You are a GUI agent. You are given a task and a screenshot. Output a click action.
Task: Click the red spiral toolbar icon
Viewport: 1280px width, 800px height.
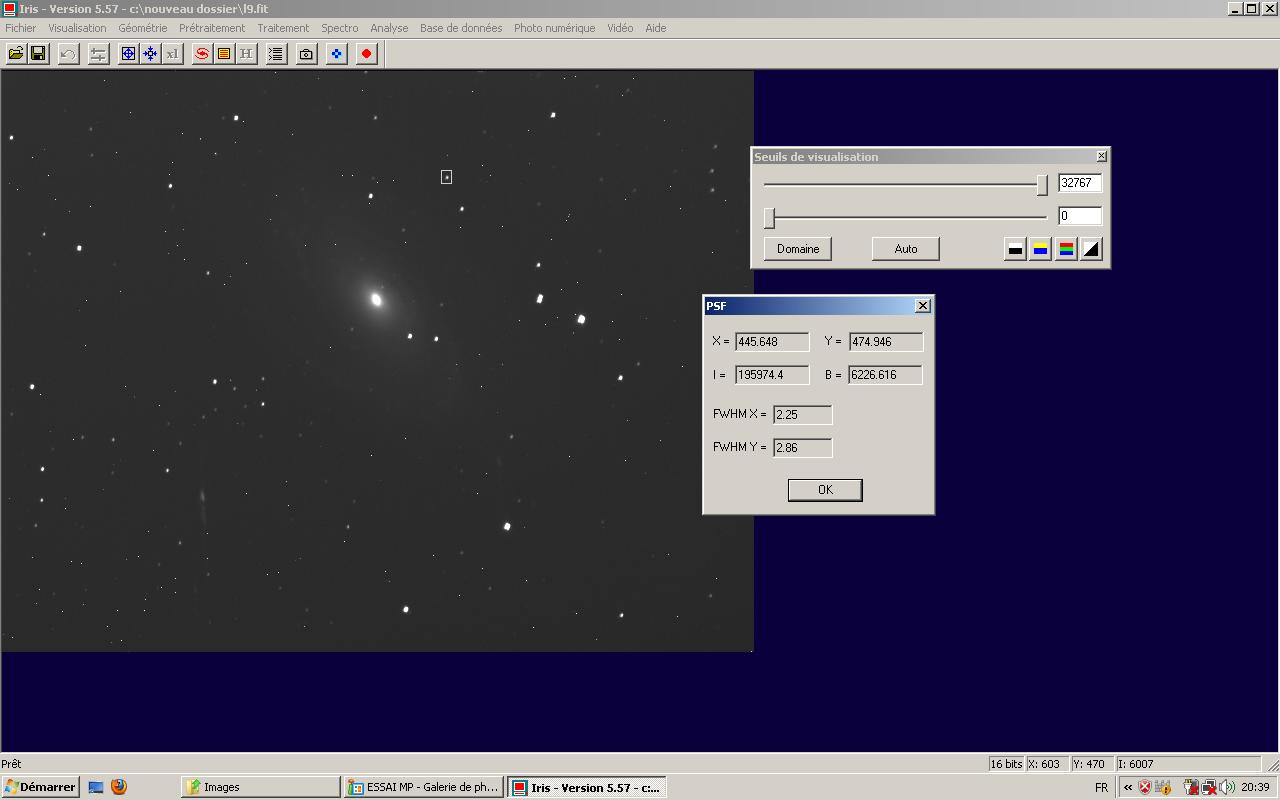[202, 54]
